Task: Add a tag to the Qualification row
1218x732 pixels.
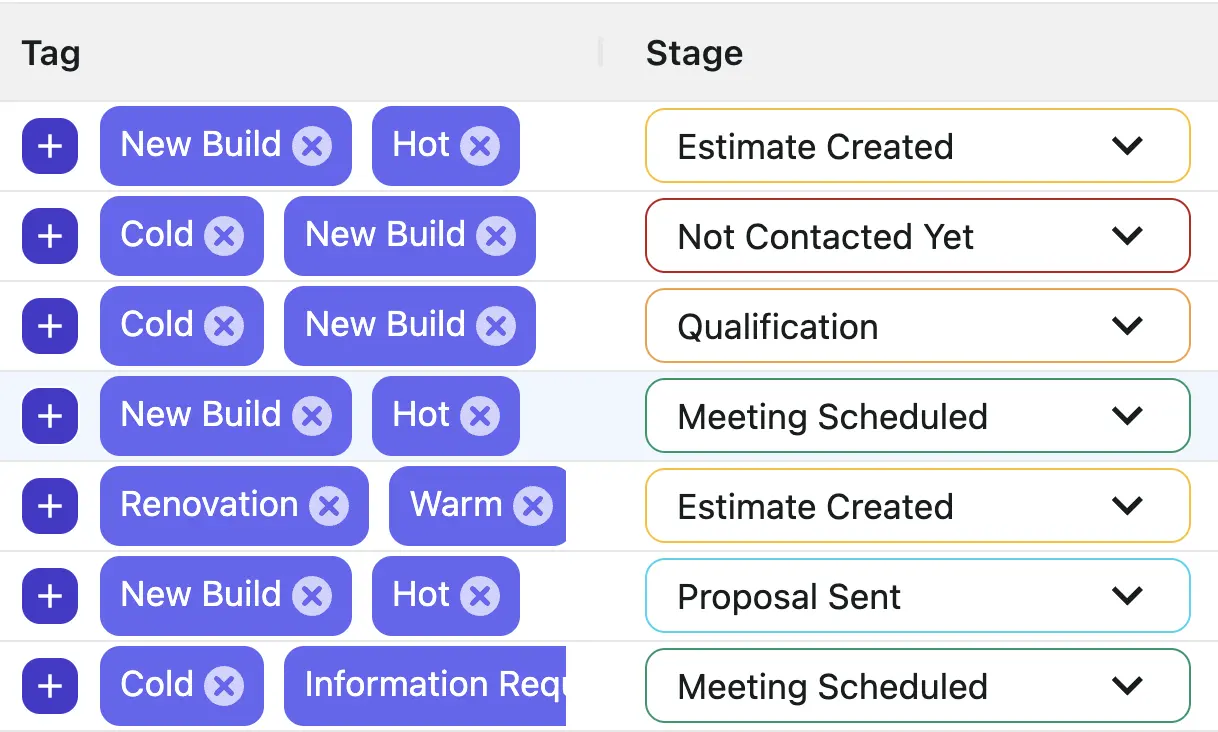Action: point(50,326)
